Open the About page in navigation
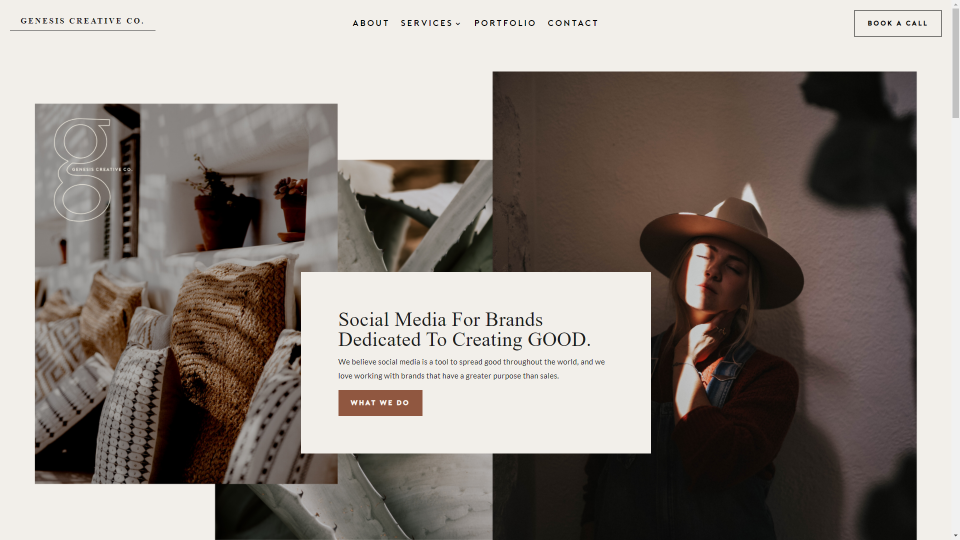The height and width of the screenshot is (540, 960). [x=370, y=23]
